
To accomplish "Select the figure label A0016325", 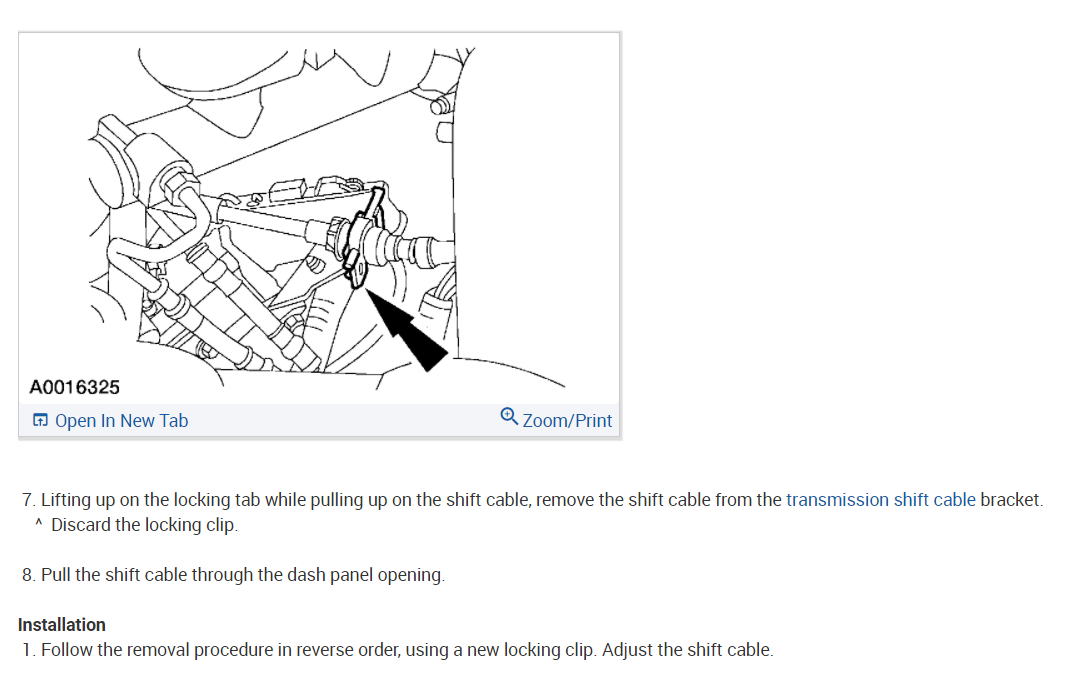I will (x=74, y=388).
